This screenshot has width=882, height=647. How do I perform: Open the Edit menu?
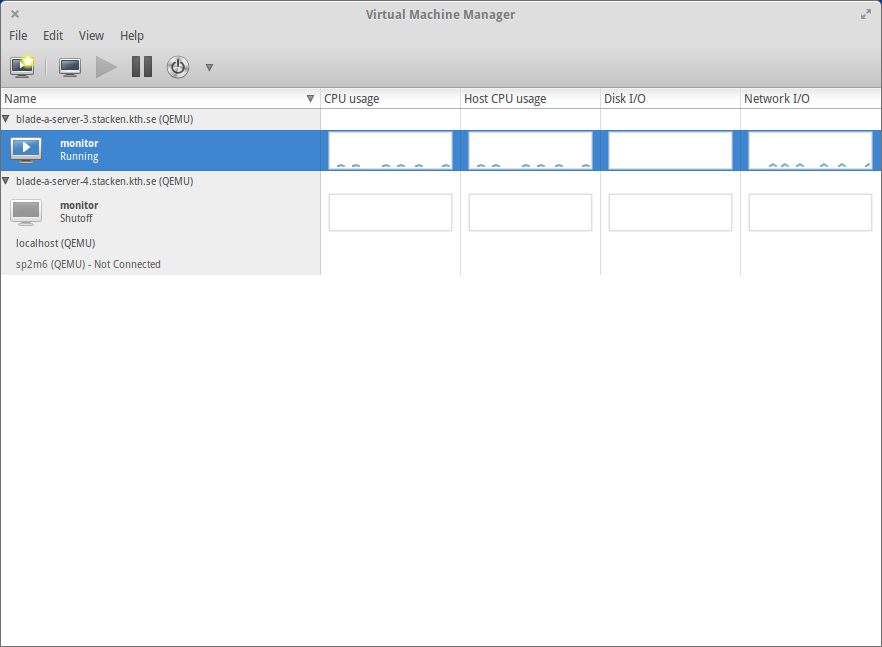[x=53, y=35]
